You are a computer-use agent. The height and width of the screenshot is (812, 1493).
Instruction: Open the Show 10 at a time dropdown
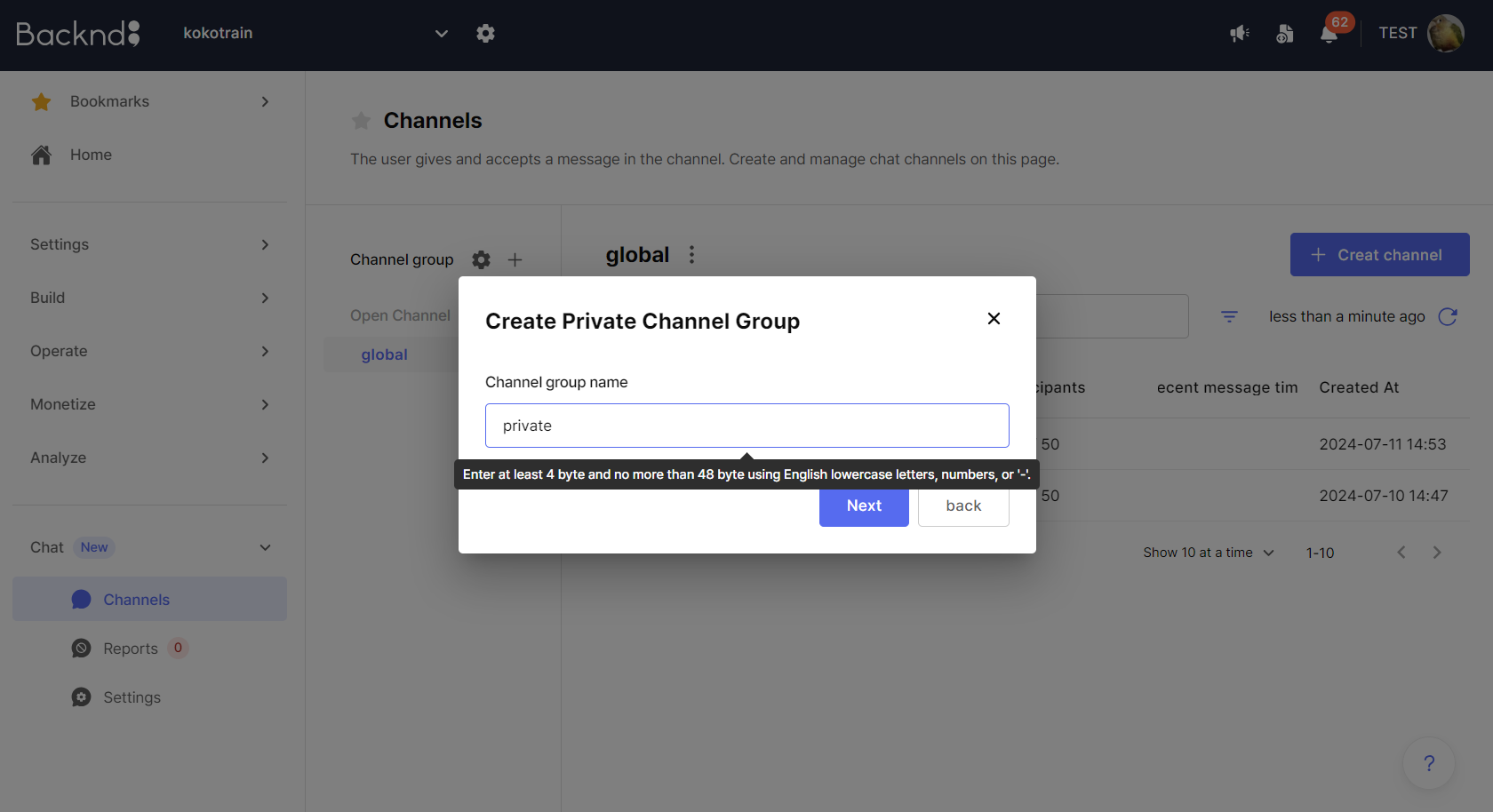coord(1208,553)
